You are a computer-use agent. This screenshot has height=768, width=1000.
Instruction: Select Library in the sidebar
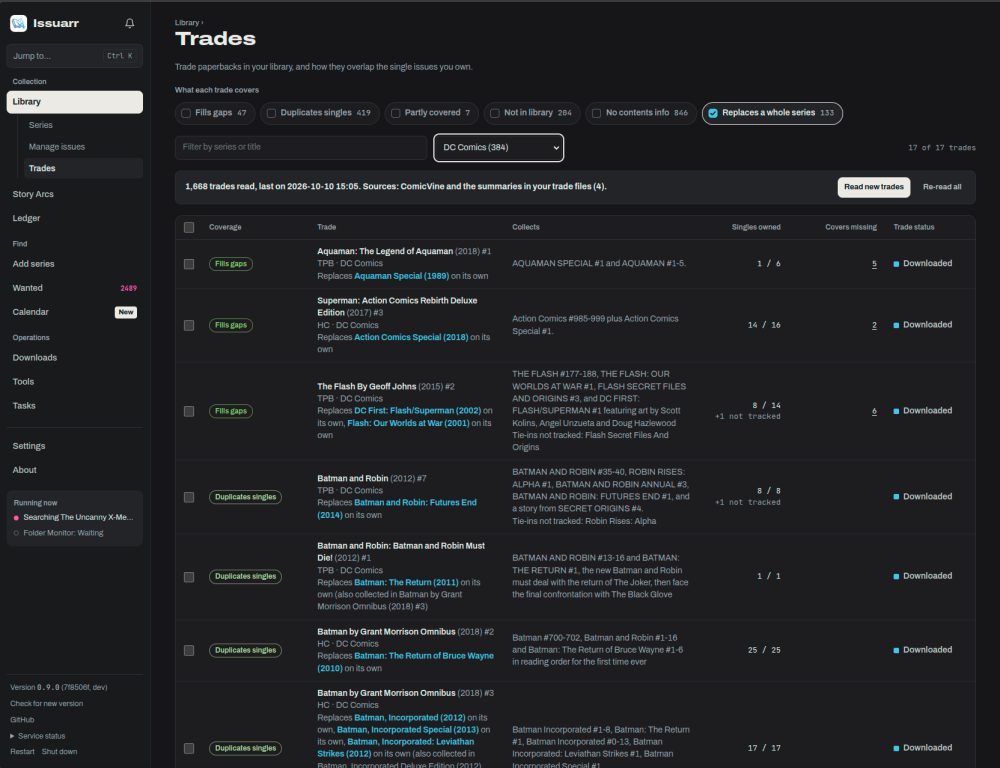click(75, 102)
